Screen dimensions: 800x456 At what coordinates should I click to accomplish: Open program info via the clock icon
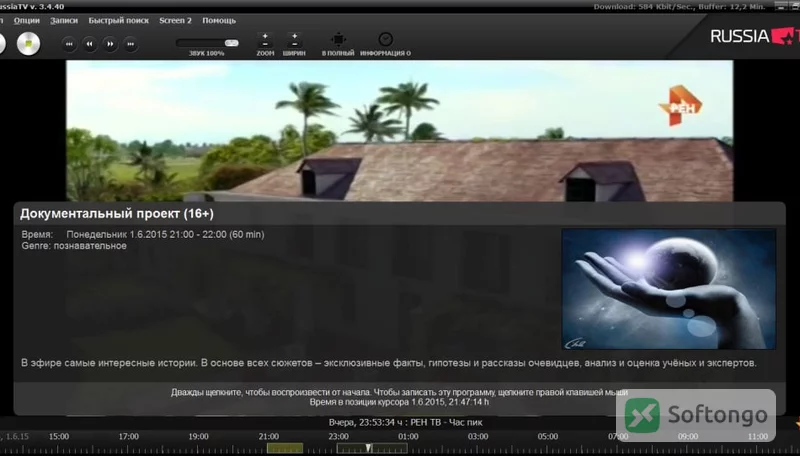click(x=386, y=39)
